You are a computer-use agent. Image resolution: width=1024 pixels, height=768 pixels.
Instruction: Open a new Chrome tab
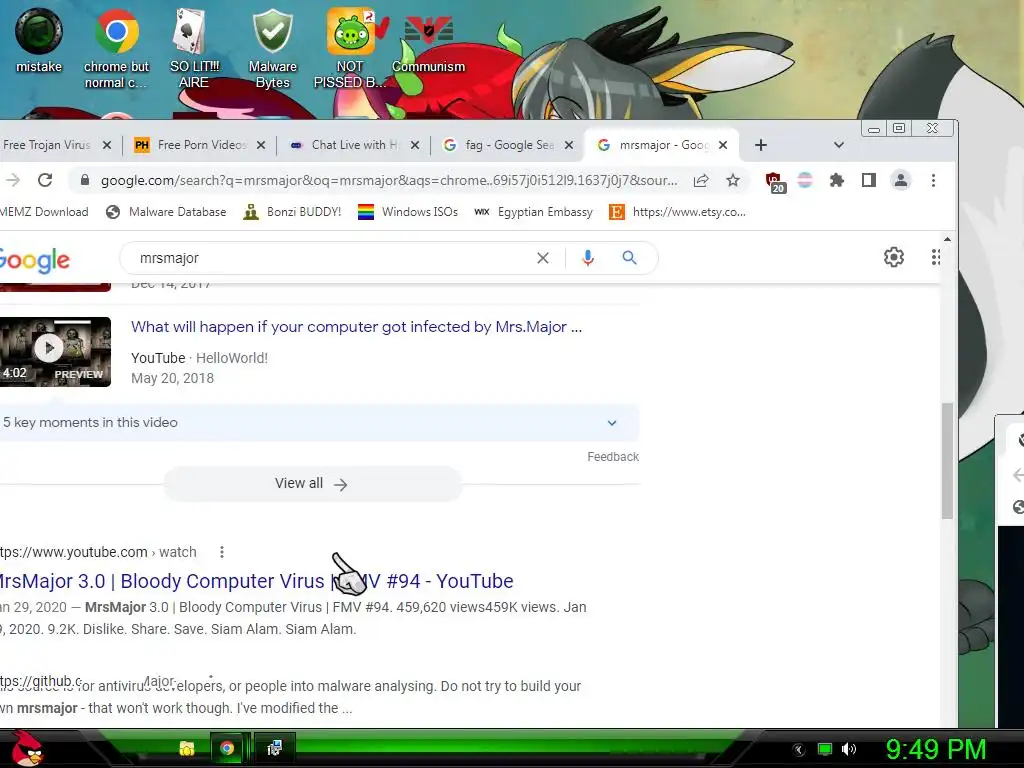(x=761, y=145)
